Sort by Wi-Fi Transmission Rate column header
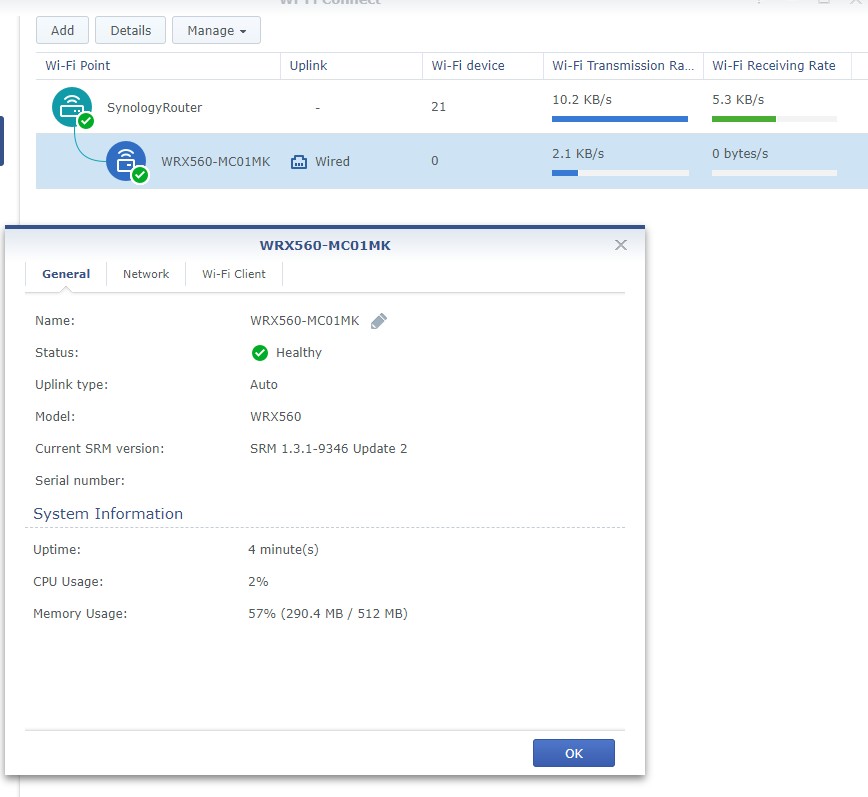The width and height of the screenshot is (868, 797). point(623,66)
